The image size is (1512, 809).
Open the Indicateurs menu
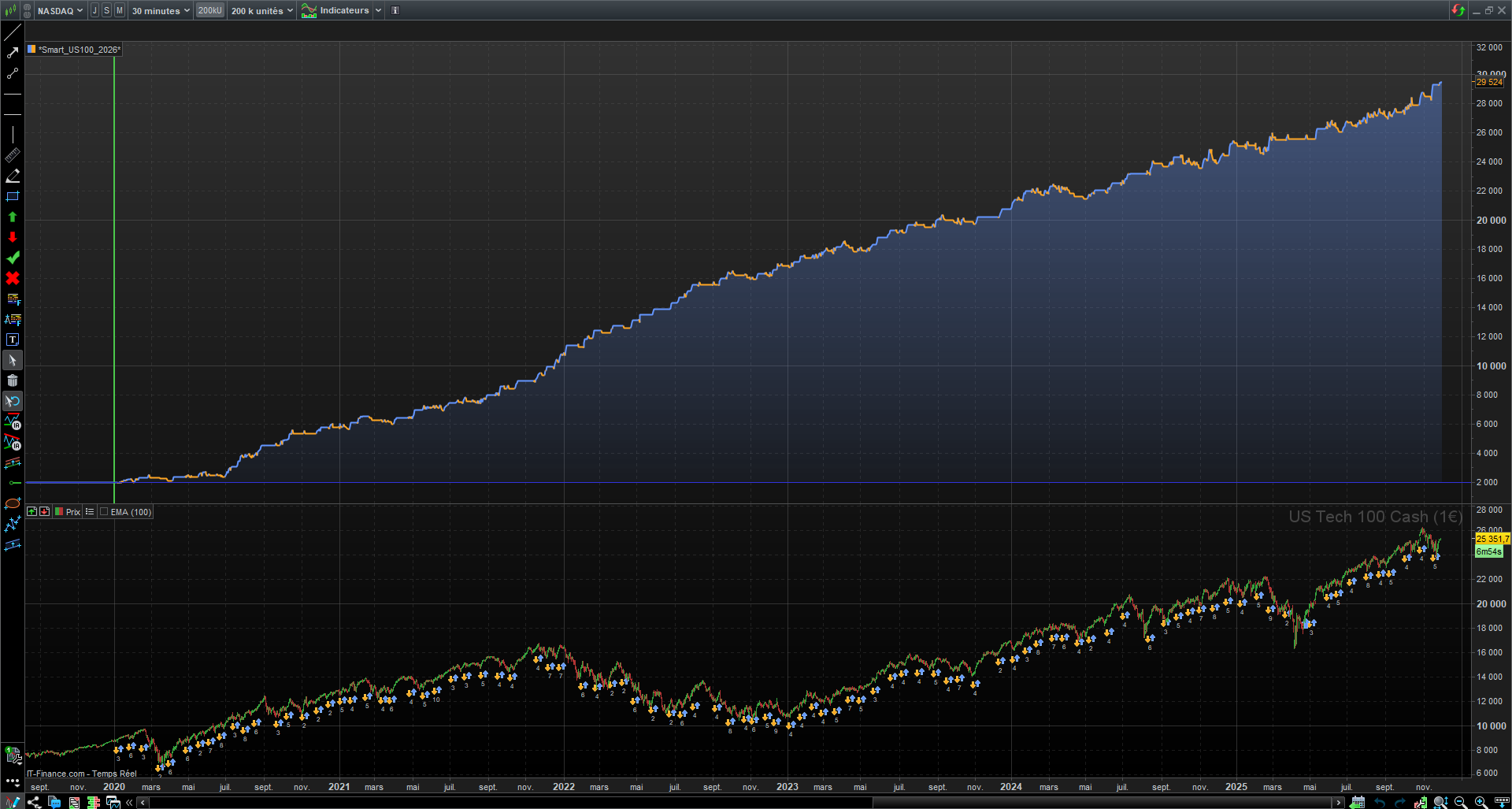[x=342, y=10]
